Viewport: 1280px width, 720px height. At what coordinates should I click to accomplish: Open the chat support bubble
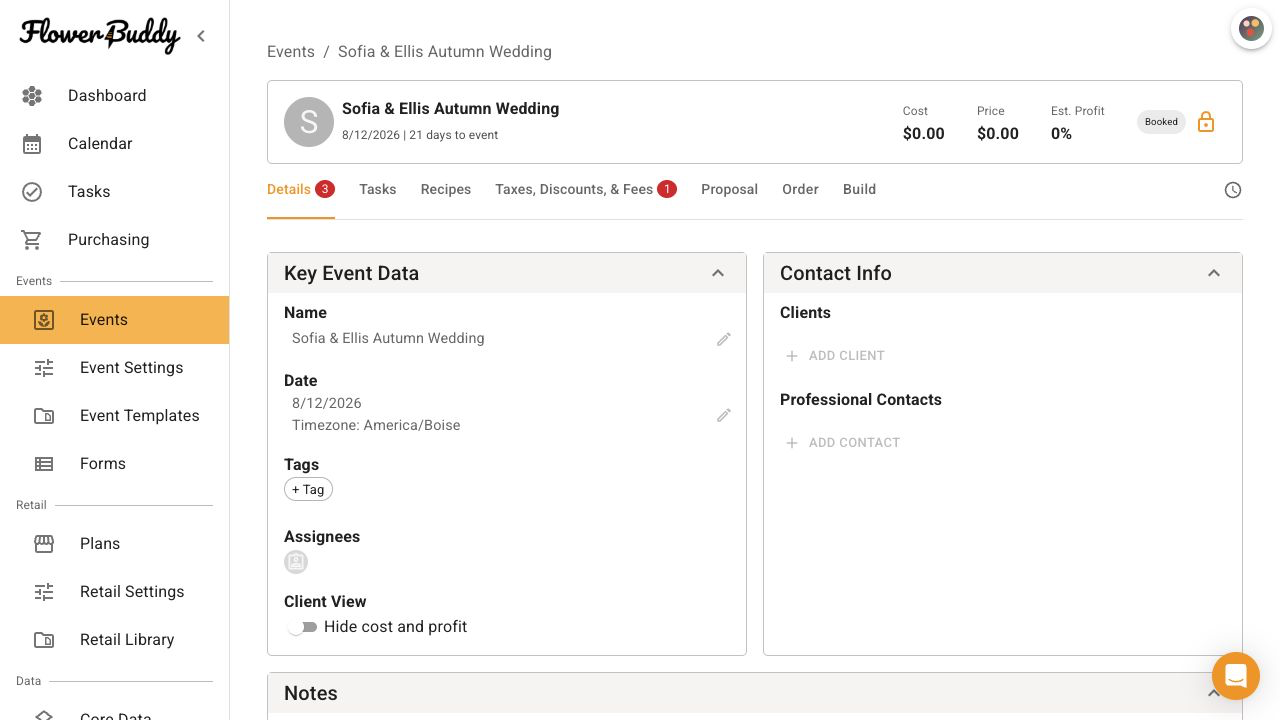click(x=1236, y=676)
